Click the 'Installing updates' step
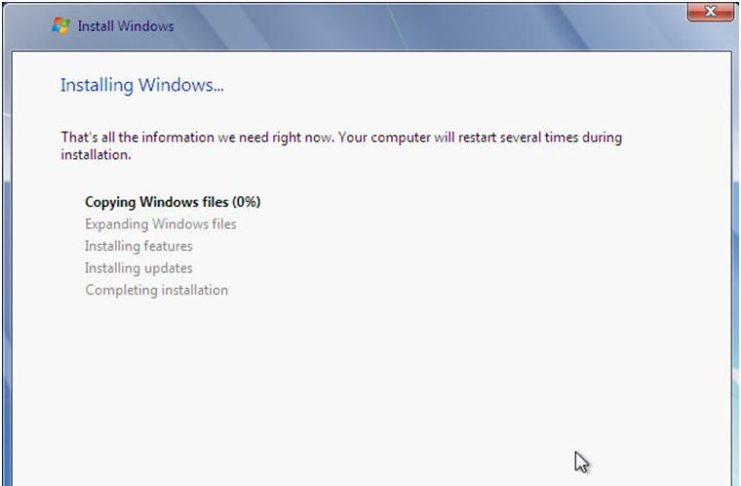Viewport: 741px width, 486px height. click(x=138, y=268)
